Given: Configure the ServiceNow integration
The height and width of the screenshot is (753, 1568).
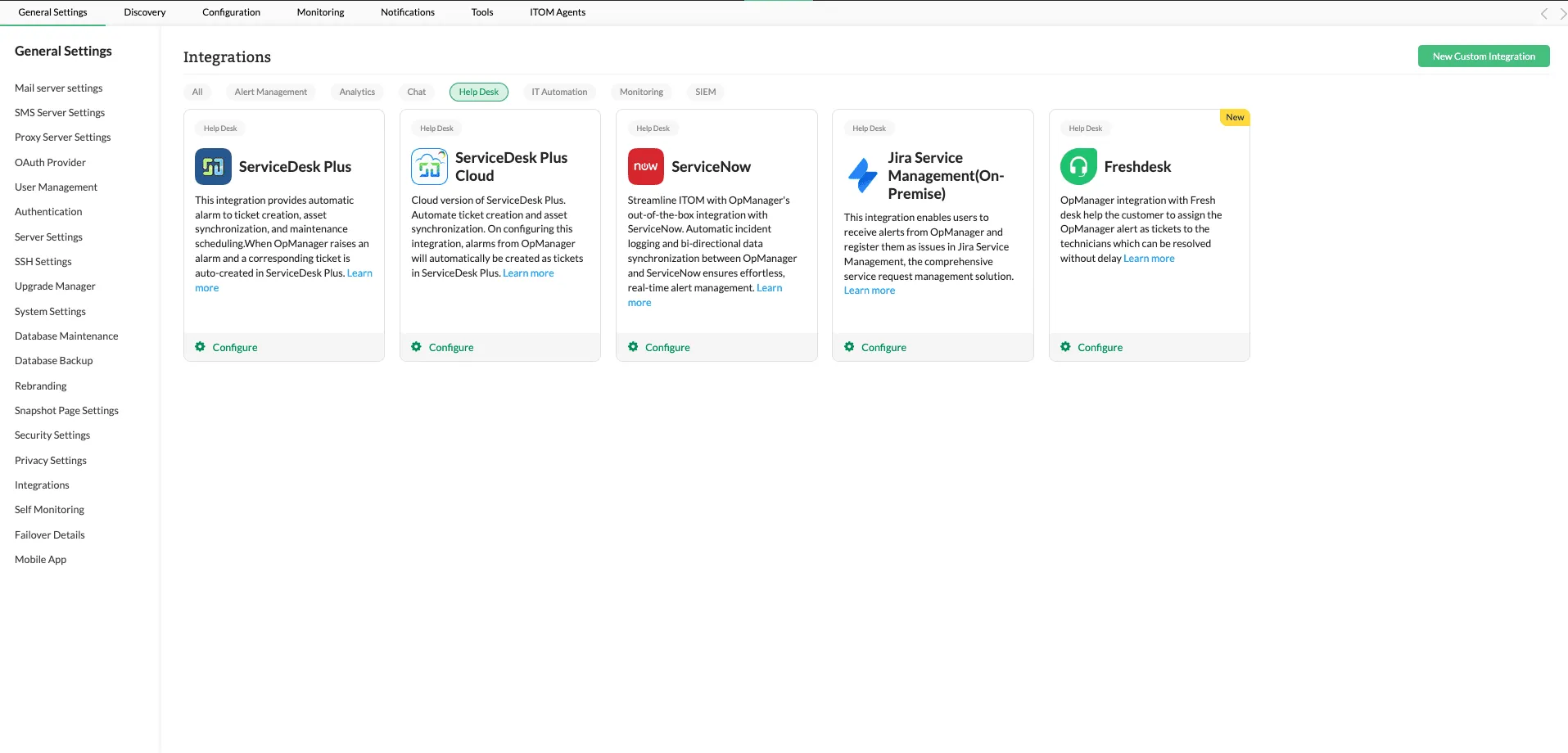Looking at the screenshot, I should click(667, 347).
